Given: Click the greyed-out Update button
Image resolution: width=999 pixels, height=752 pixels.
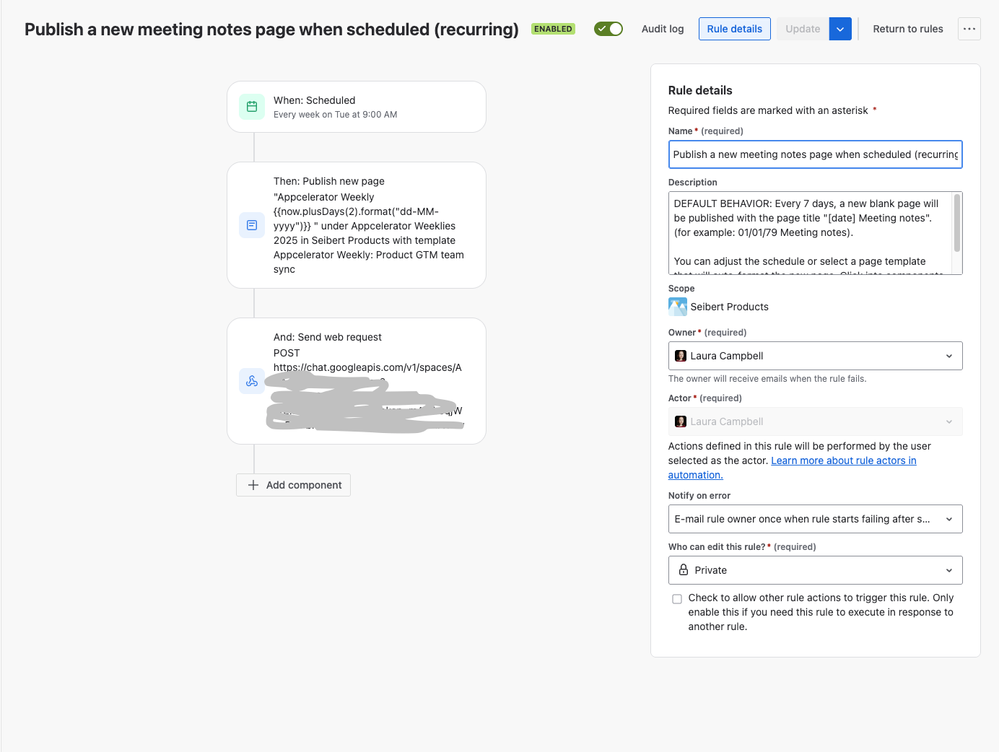Looking at the screenshot, I should [x=802, y=29].
